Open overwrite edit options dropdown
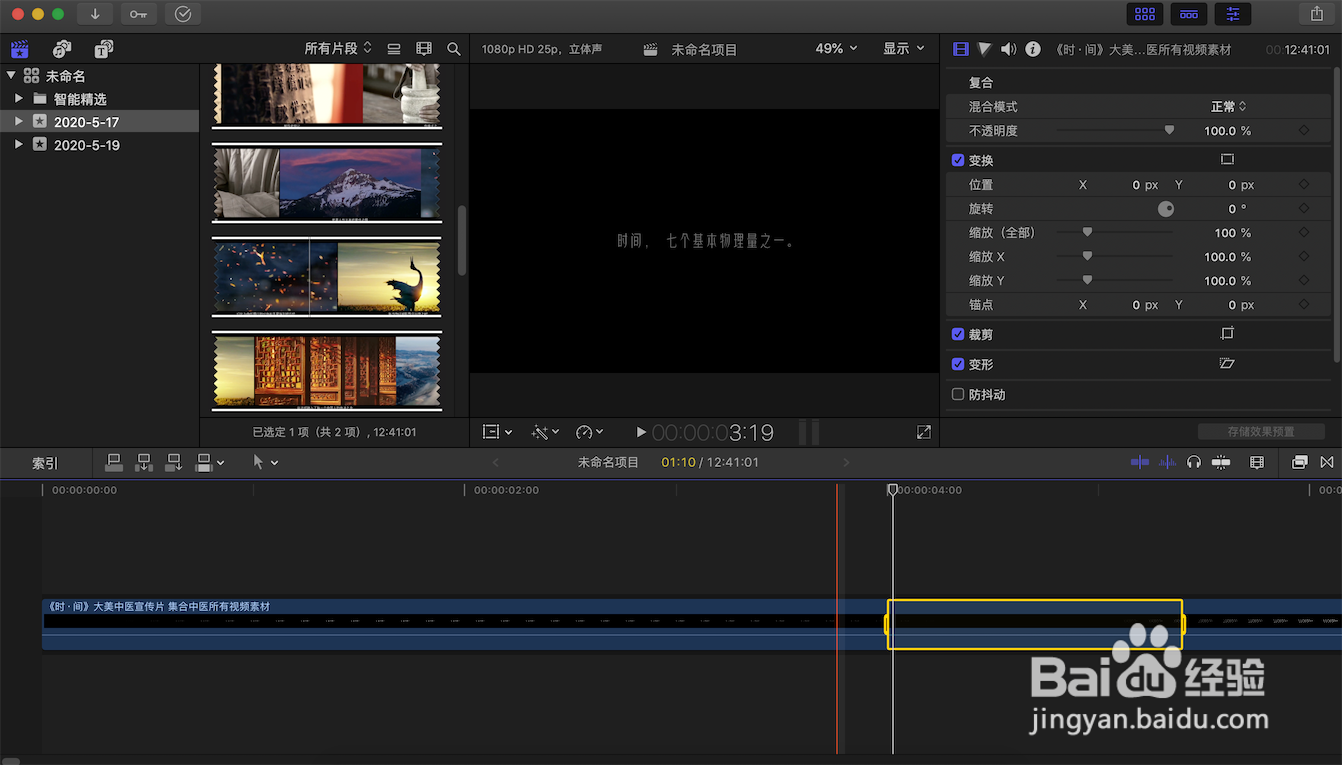This screenshot has height=765, width=1342. (210, 462)
